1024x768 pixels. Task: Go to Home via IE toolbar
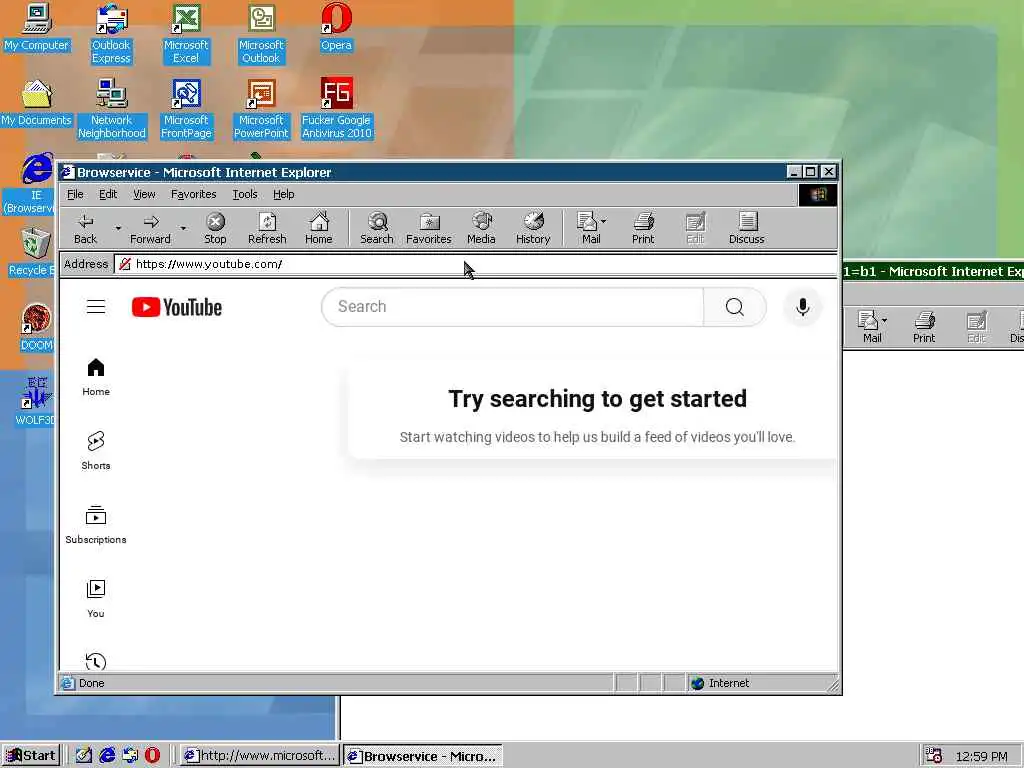(x=319, y=229)
